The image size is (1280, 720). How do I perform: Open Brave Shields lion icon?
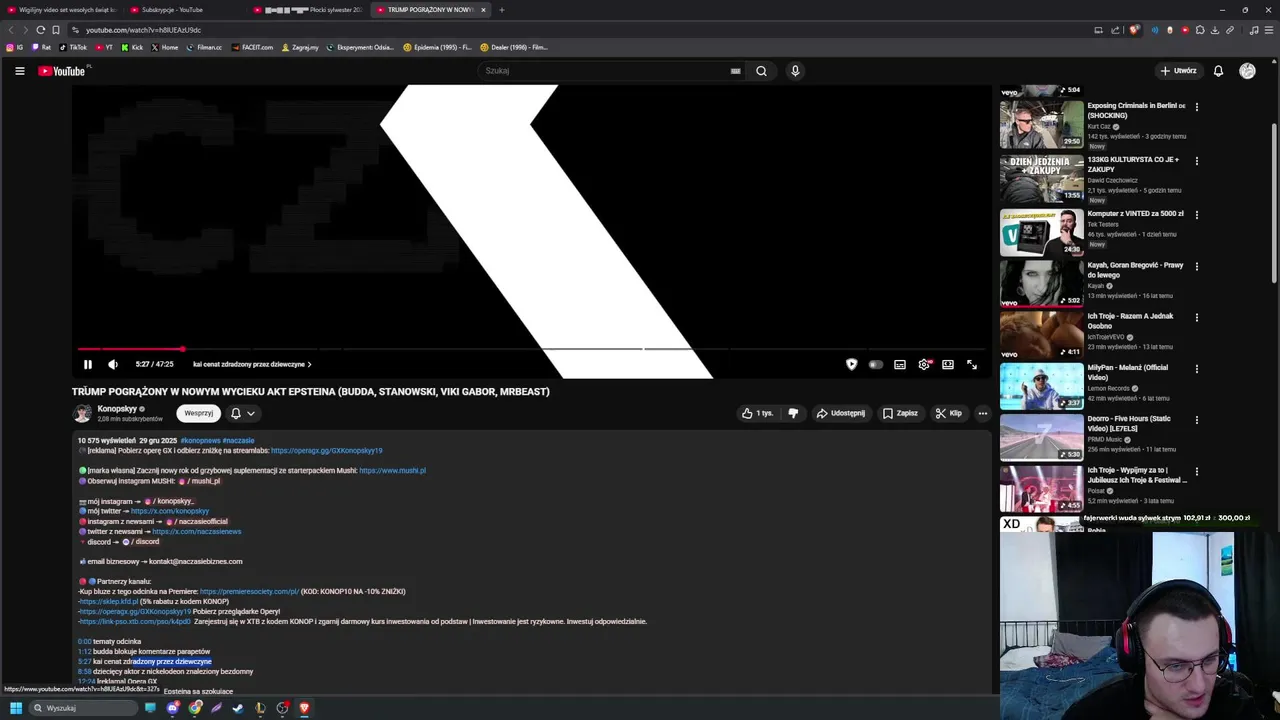point(1134,30)
